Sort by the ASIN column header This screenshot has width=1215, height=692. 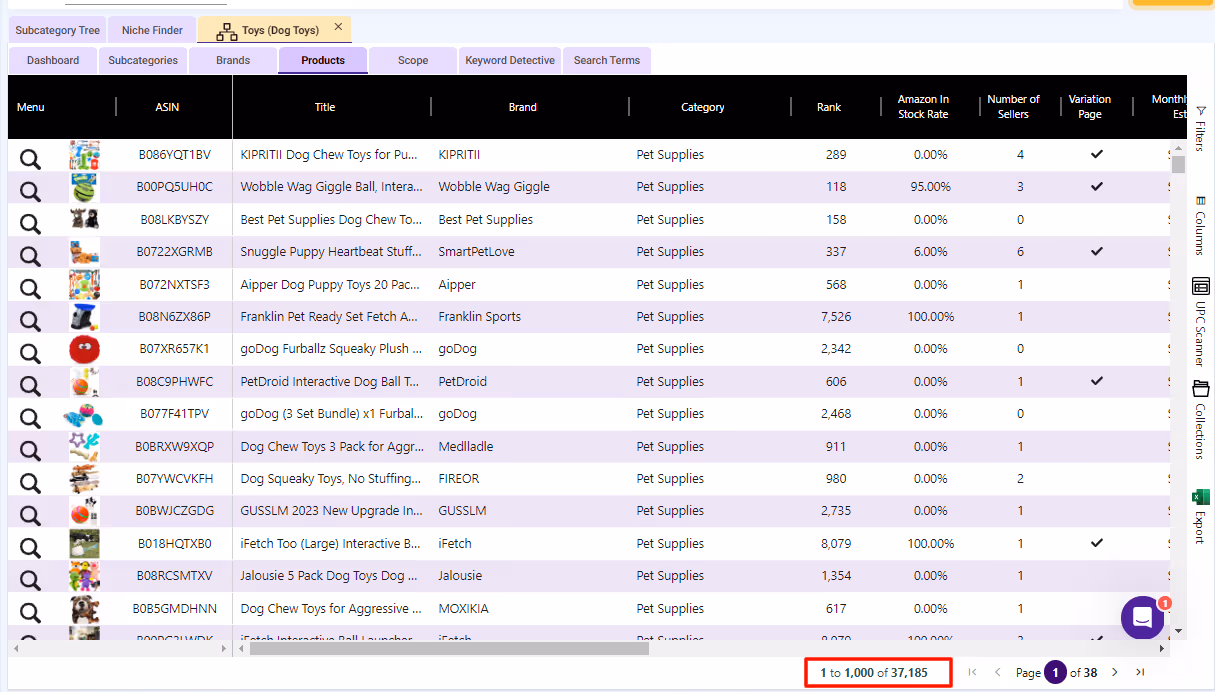(167, 107)
